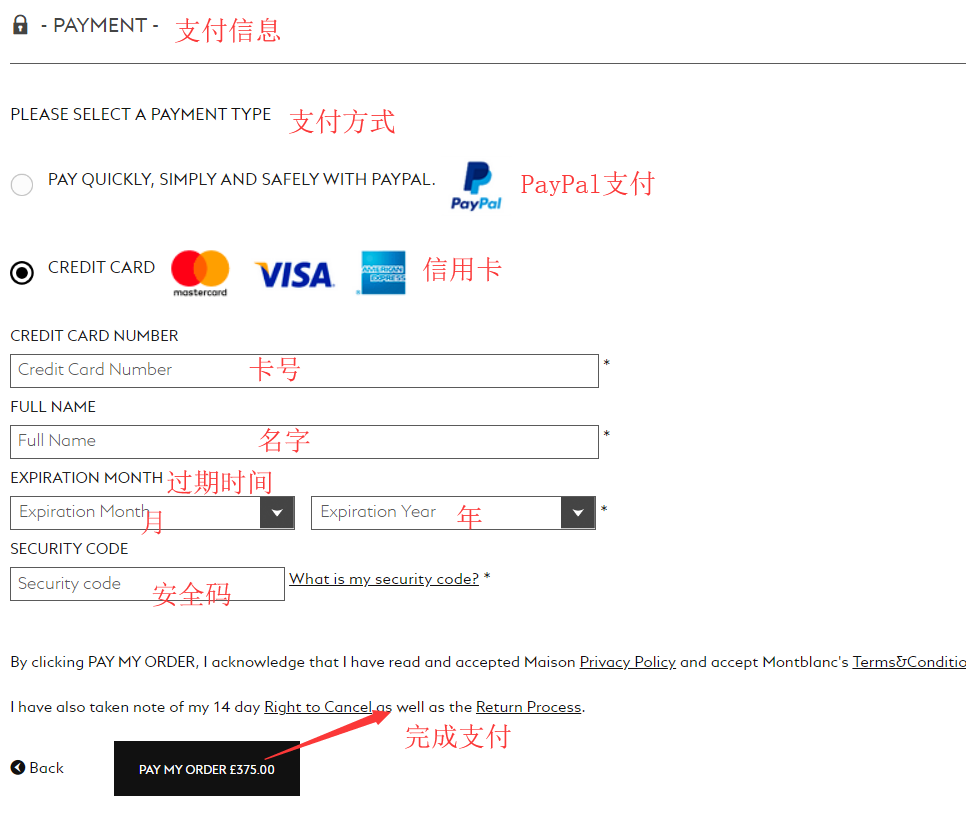Image resolution: width=966 pixels, height=827 pixels.
Task: Open the Right to Cancel link
Action: pyautogui.click(x=318, y=707)
